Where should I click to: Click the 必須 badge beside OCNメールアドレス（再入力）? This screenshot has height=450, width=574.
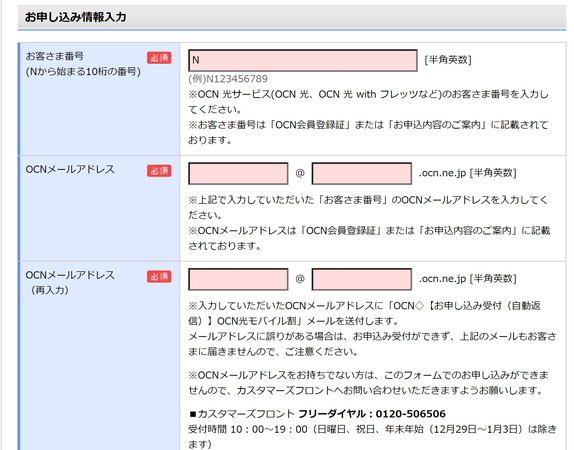coord(159,277)
